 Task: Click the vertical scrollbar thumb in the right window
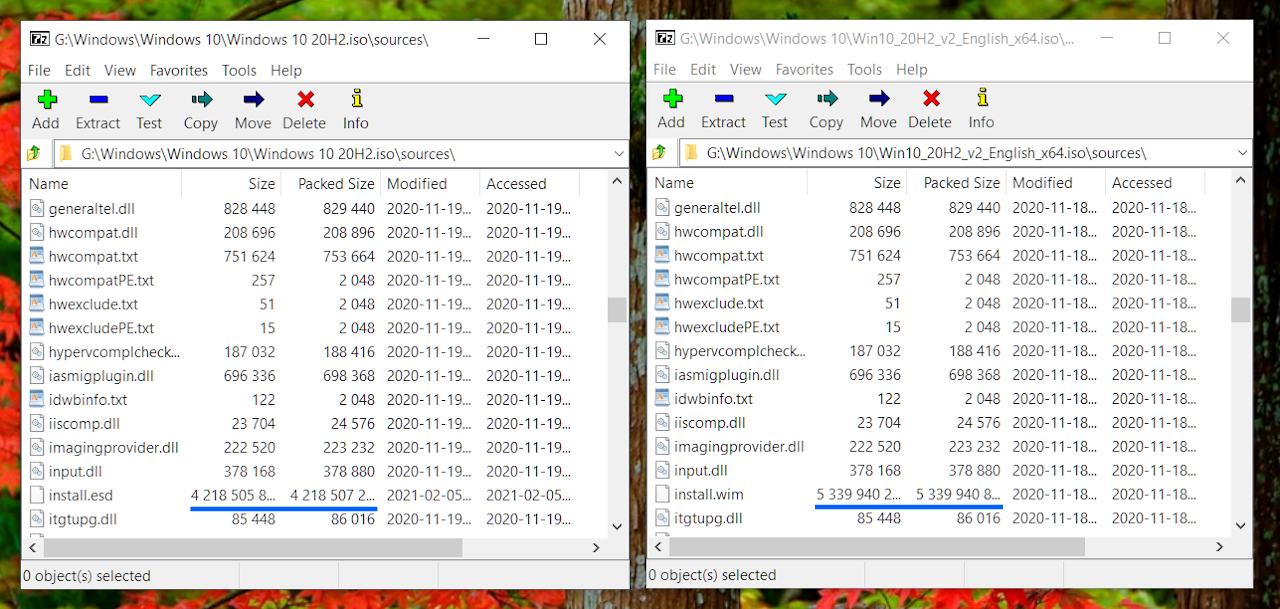click(1241, 309)
